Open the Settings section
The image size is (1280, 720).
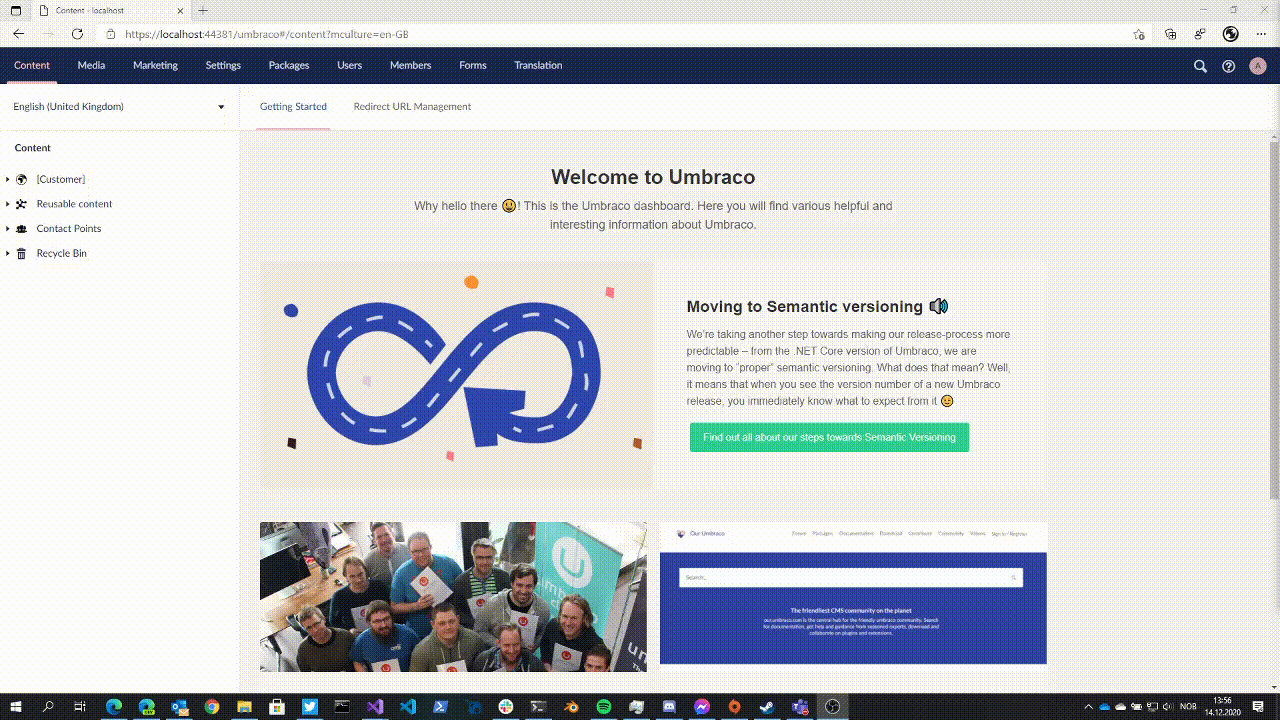click(x=223, y=66)
